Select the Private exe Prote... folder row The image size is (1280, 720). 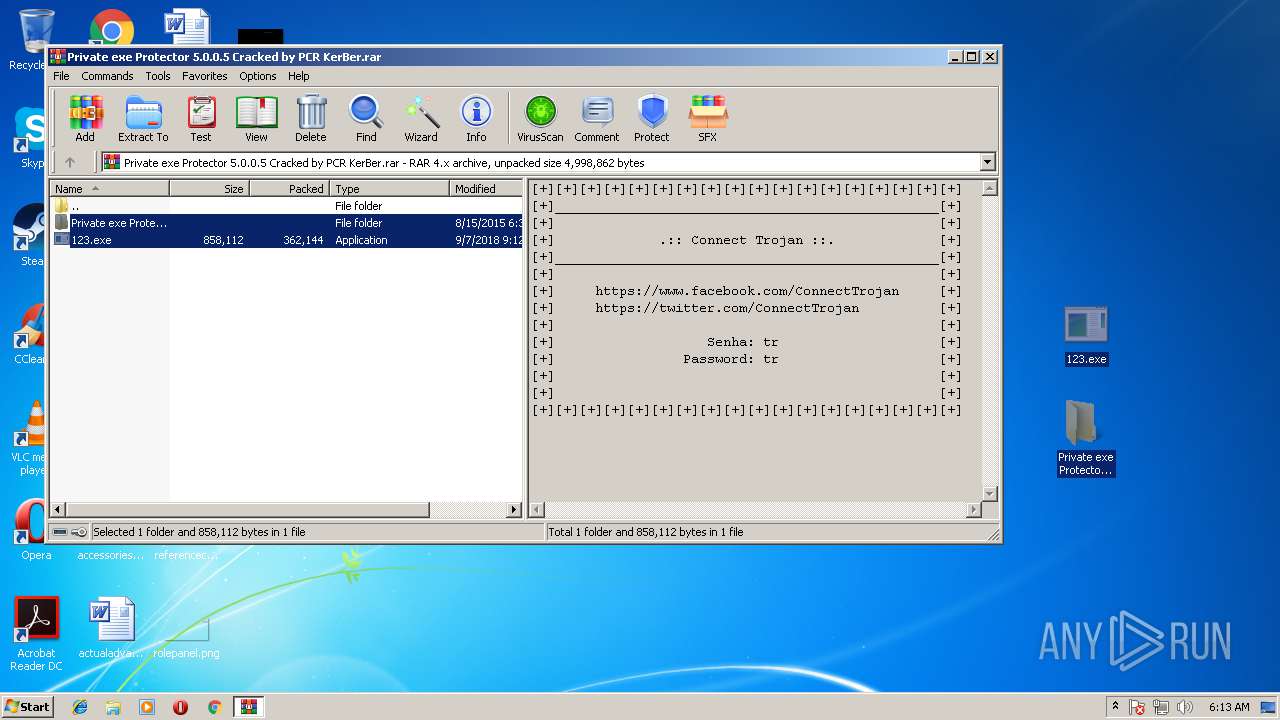(x=287, y=223)
